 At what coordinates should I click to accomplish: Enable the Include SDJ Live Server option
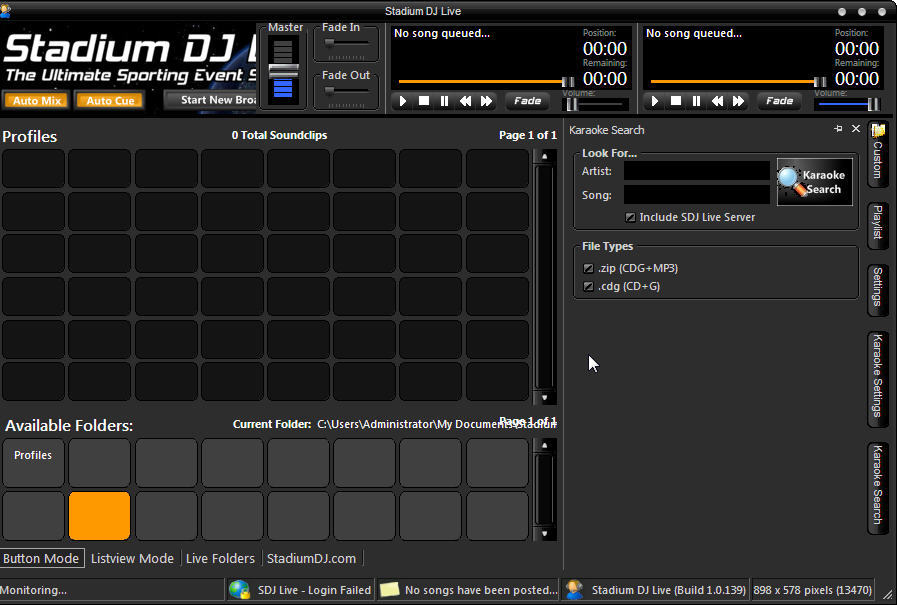pos(631,216)
